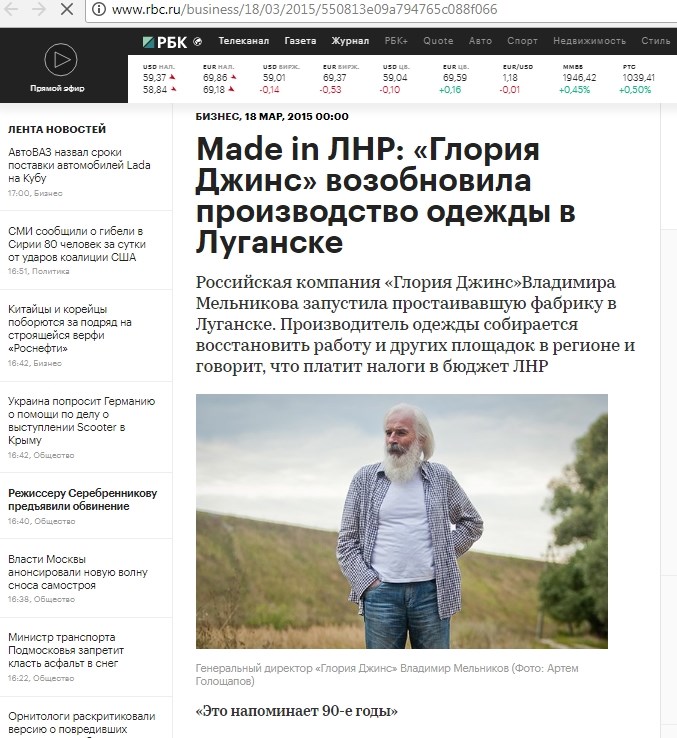Viewport: 677px width, 738px height.
Task: Click the browser forward arrow
Action: [x=39, y=8]
